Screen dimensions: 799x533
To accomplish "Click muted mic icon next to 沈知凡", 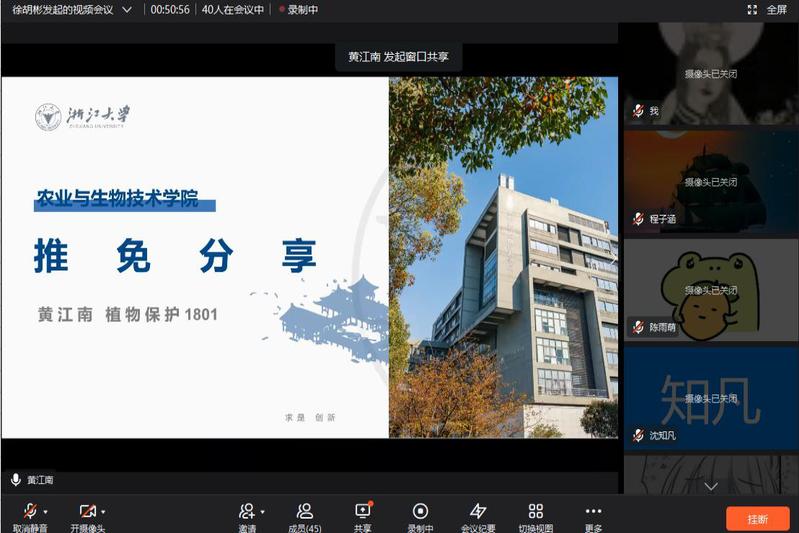I will coord(638,435).
